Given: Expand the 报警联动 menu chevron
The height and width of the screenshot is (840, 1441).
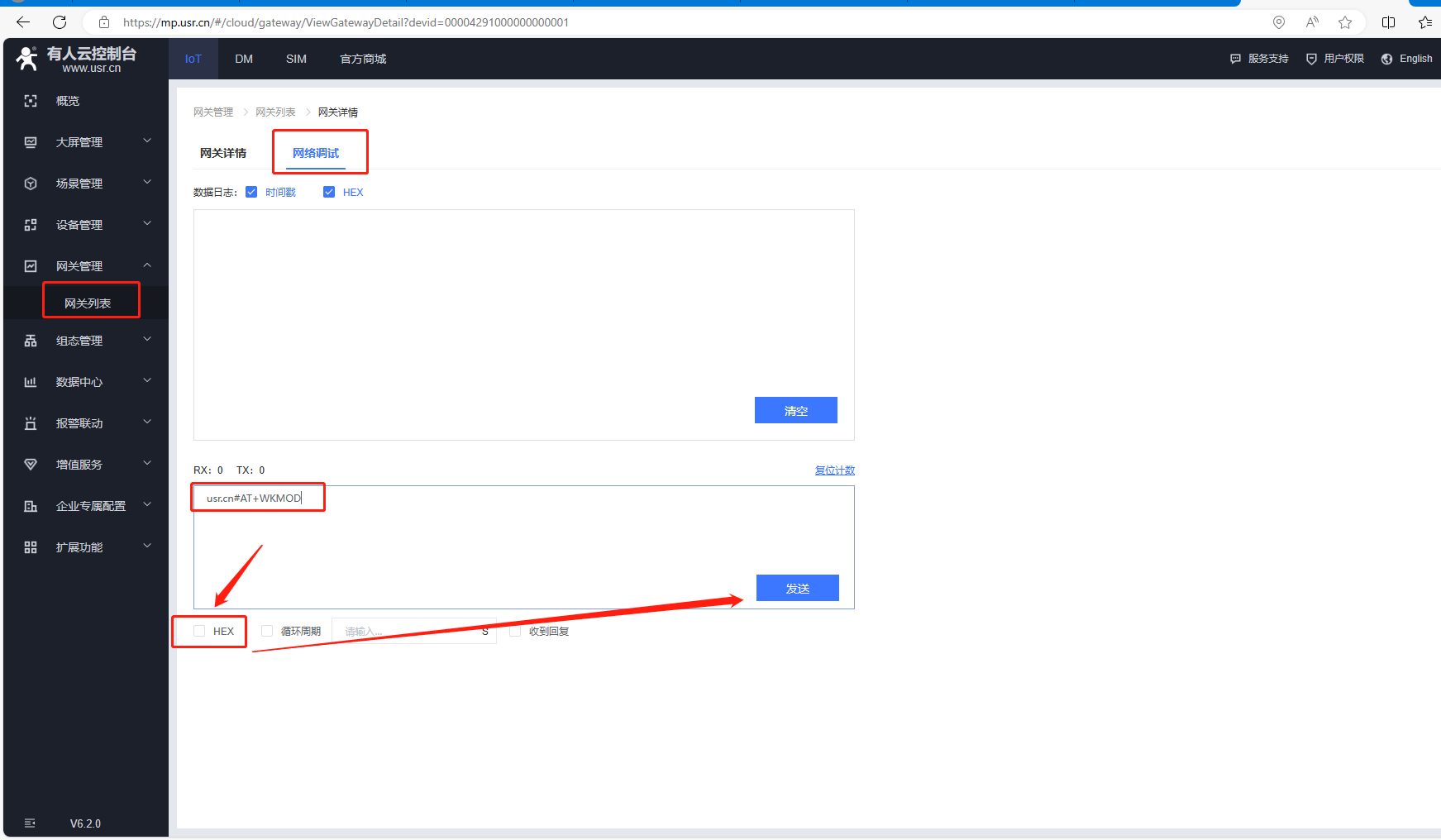Looking at the screenshot, I should (x=147, y=422).
